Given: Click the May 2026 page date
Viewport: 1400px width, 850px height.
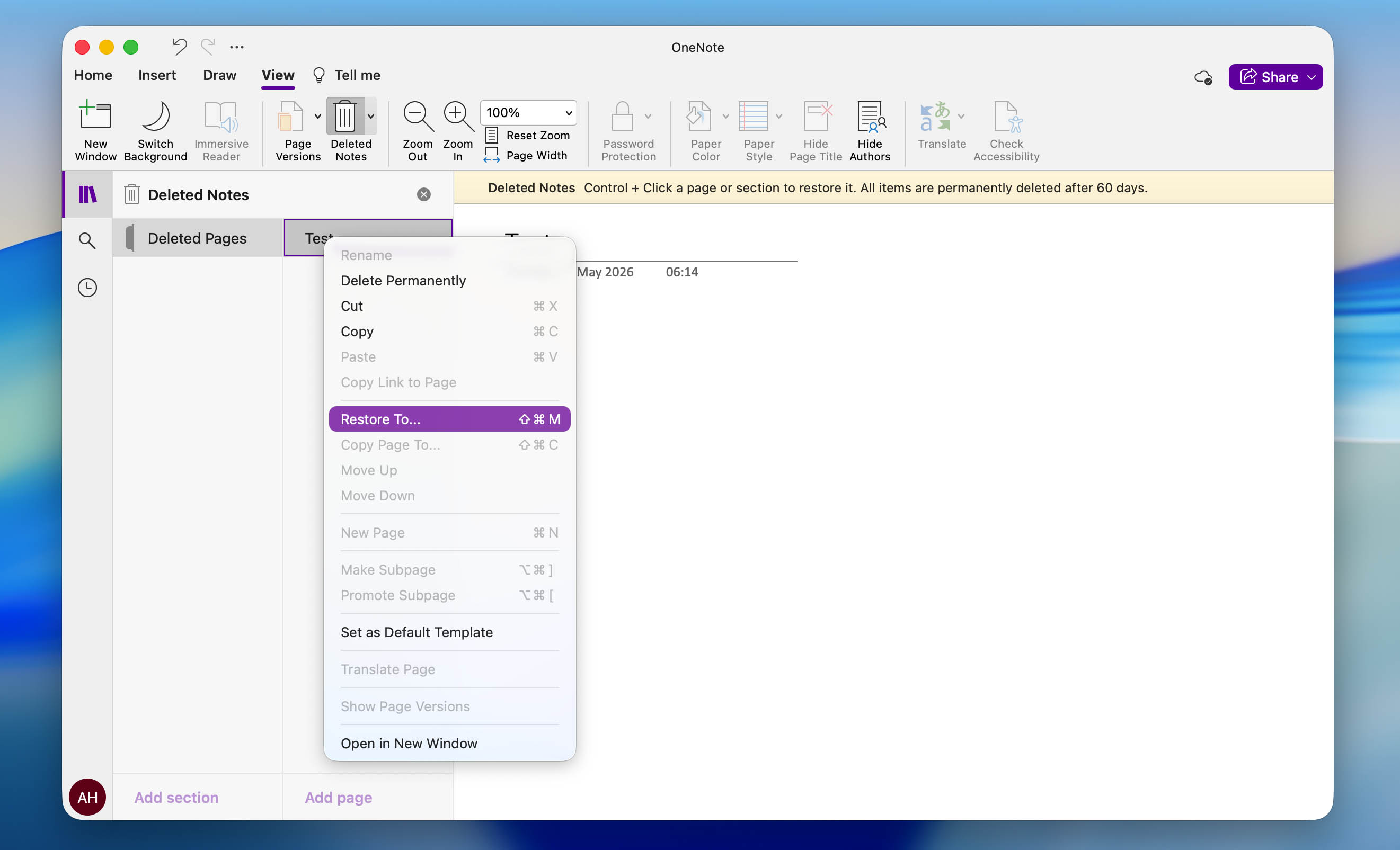Looking at the screenshot, I should coord(605,272).
